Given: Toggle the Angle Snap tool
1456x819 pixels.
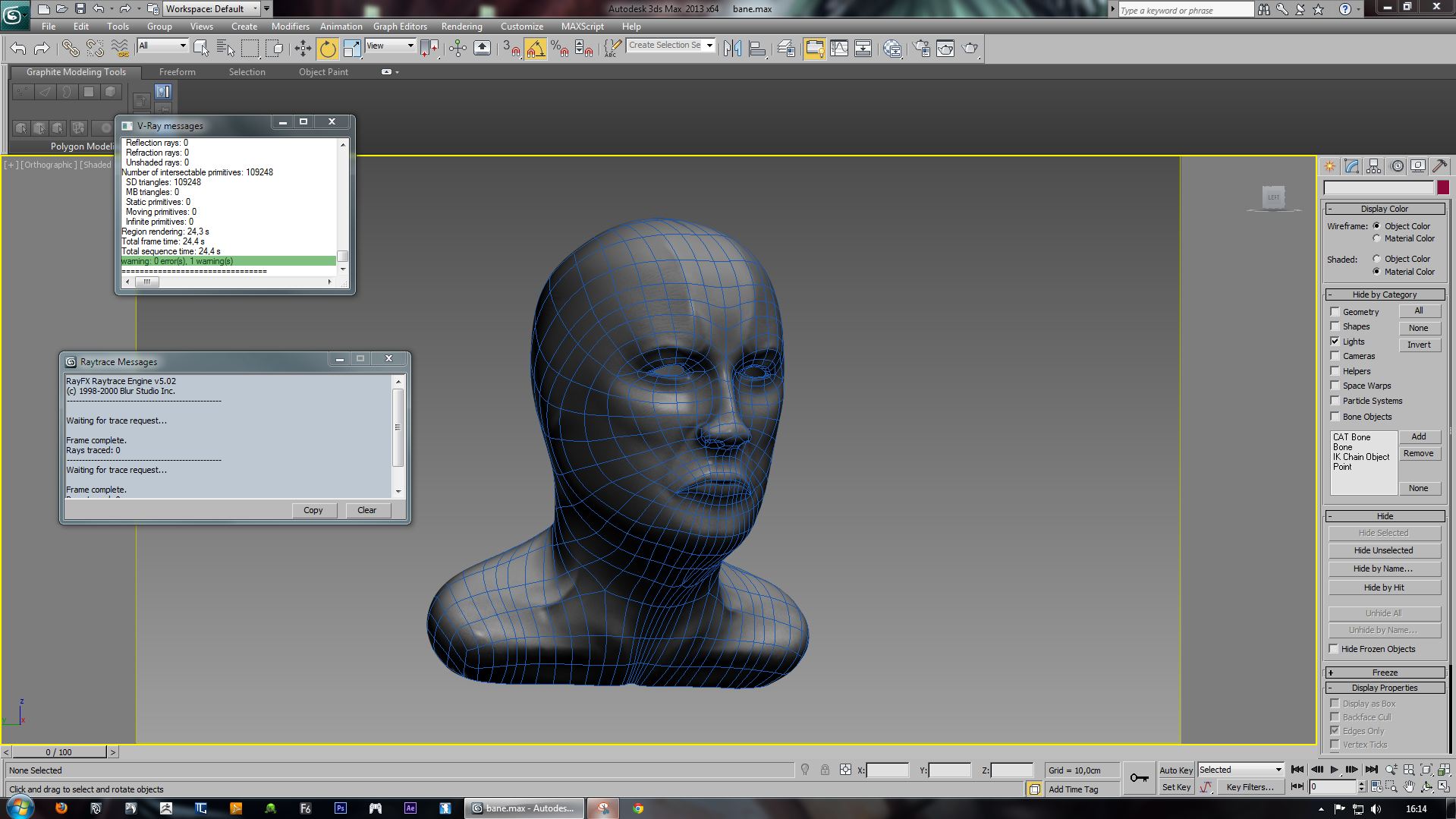Looking at the screenshot, I should coord(535,49).
